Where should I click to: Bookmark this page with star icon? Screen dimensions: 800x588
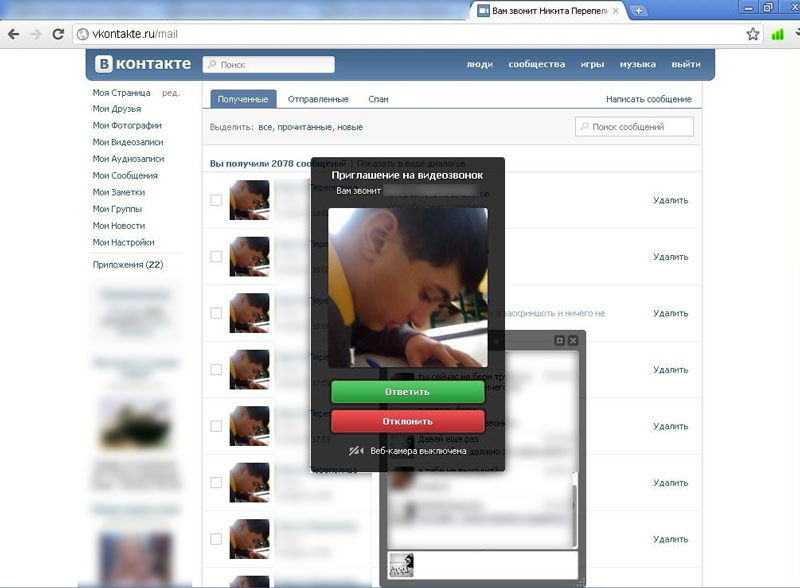753,34
